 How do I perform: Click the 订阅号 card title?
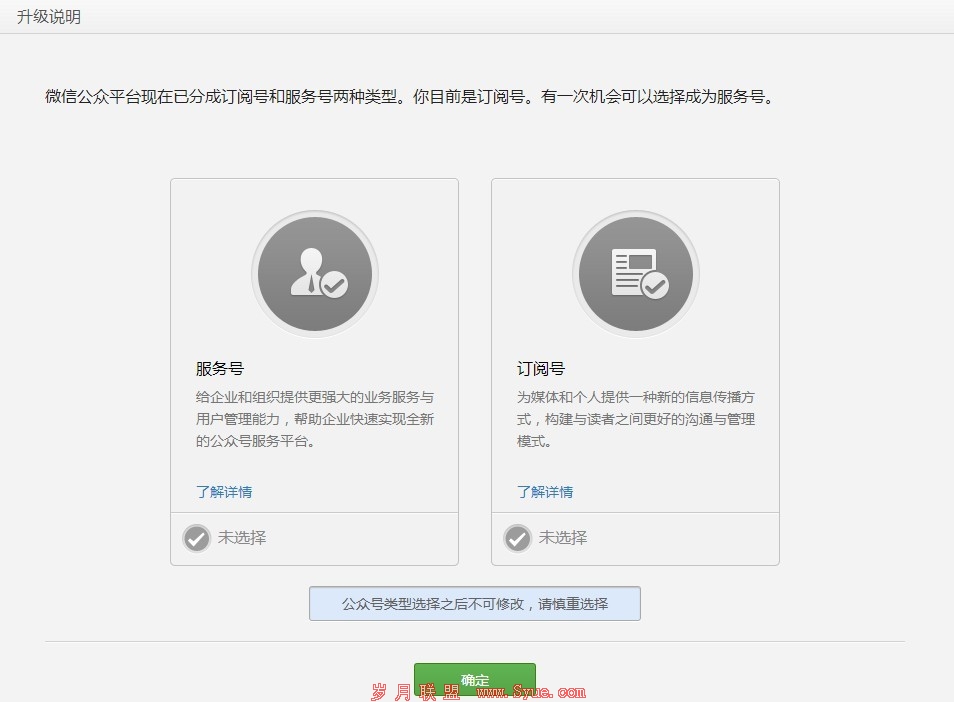(541, 369)
